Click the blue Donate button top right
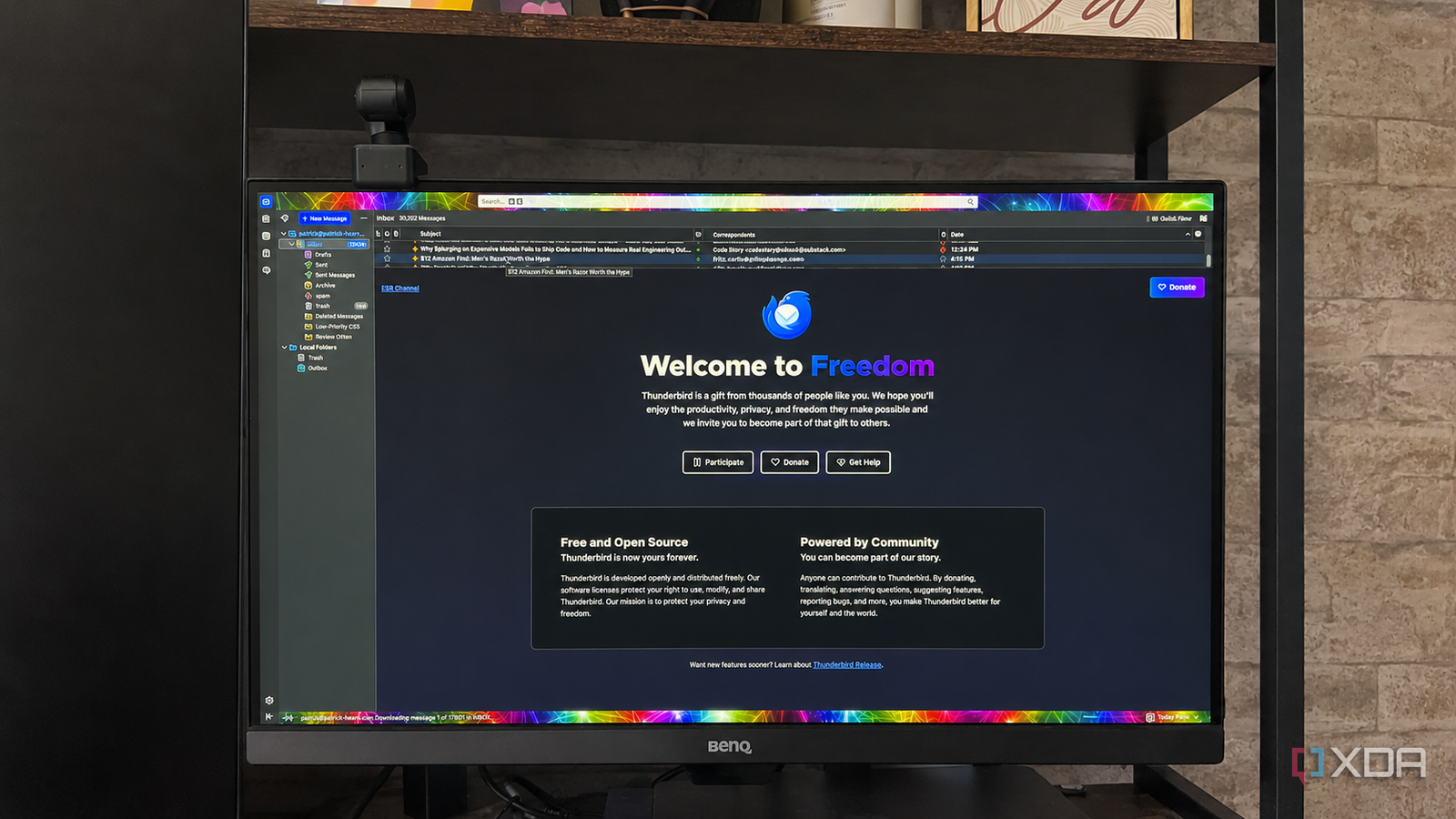The image size is (1456, 819). pyautogui.click(x=1177, y=287)
